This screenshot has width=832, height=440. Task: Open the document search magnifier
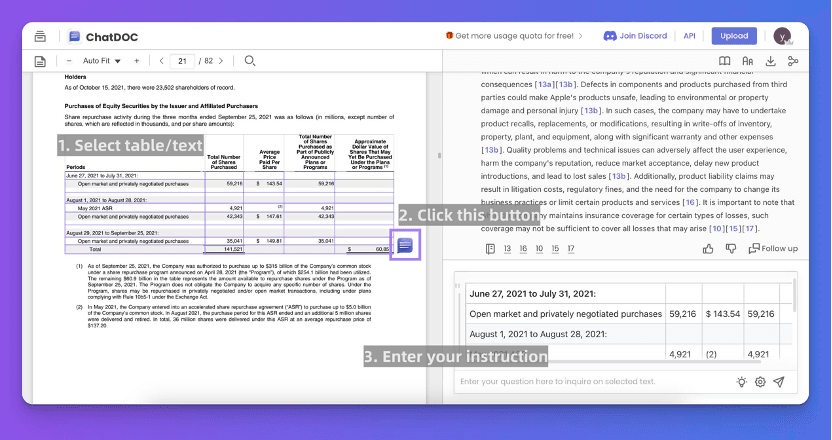(250, 61)
